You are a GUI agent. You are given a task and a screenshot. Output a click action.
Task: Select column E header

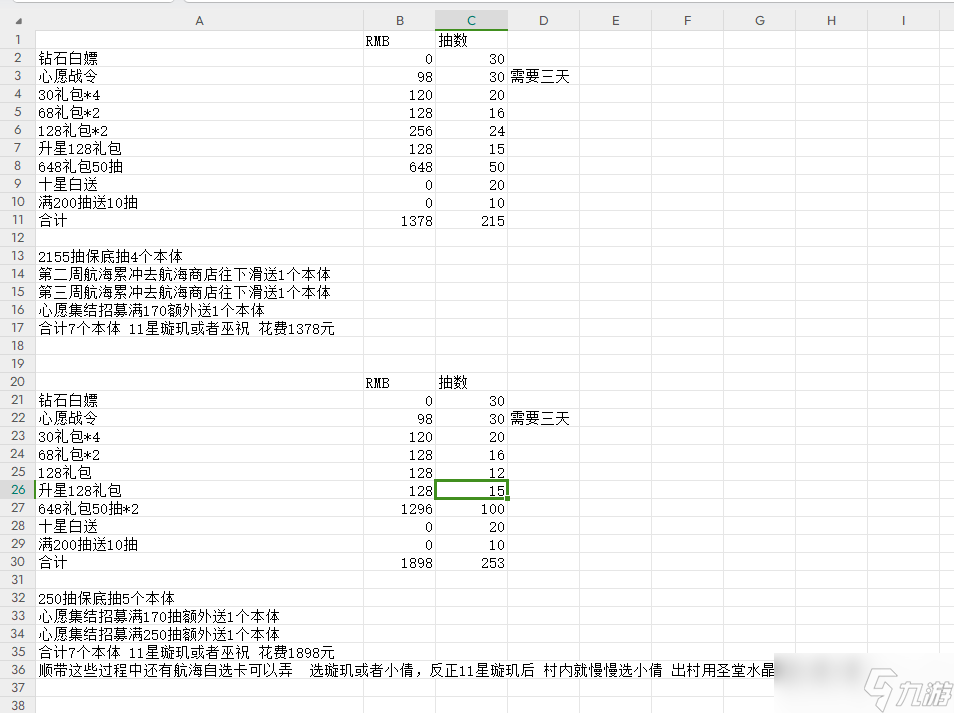pyautogui.click(x=616, y=21)
